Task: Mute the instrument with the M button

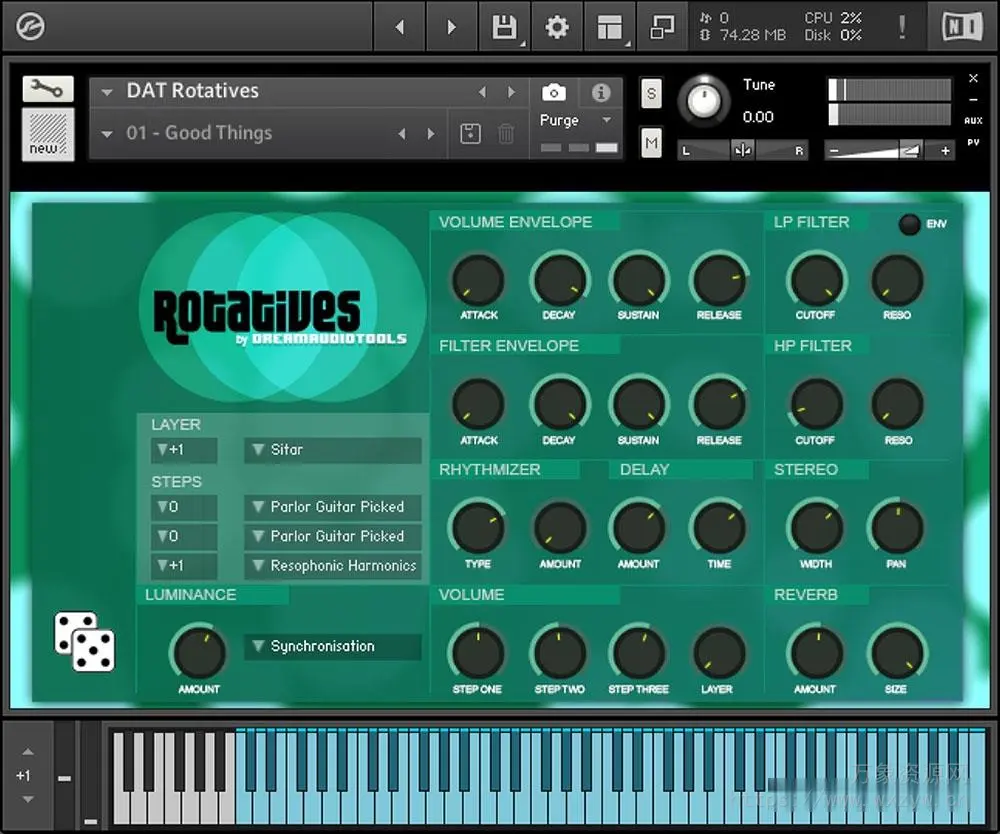Action: tap(650, 143)
